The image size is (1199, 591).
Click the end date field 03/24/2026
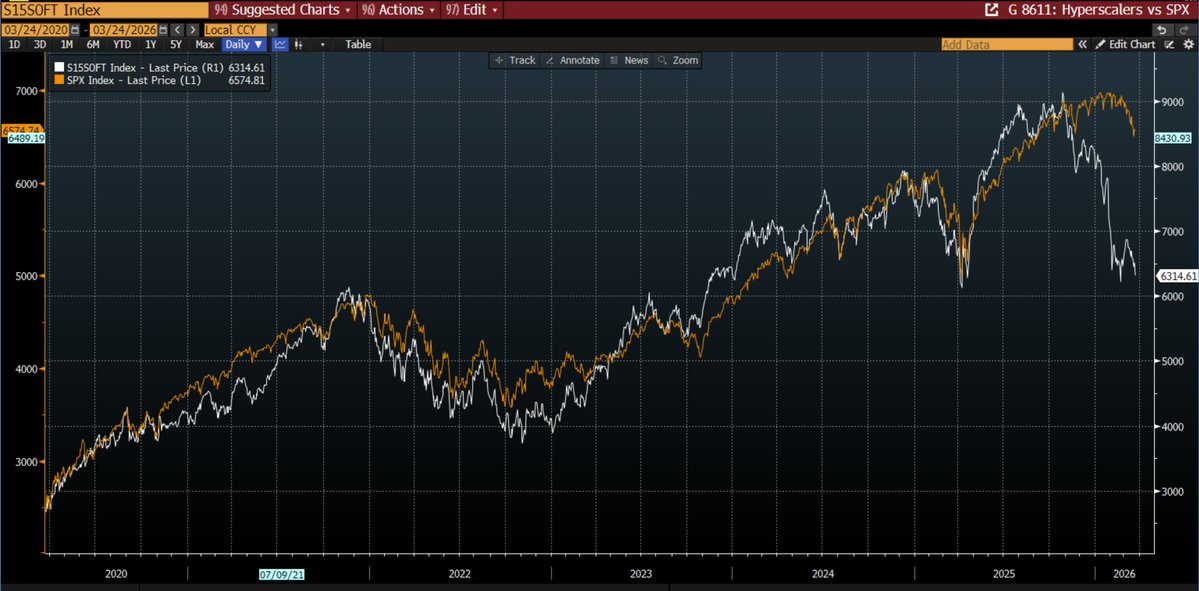(x=123, y=30)
